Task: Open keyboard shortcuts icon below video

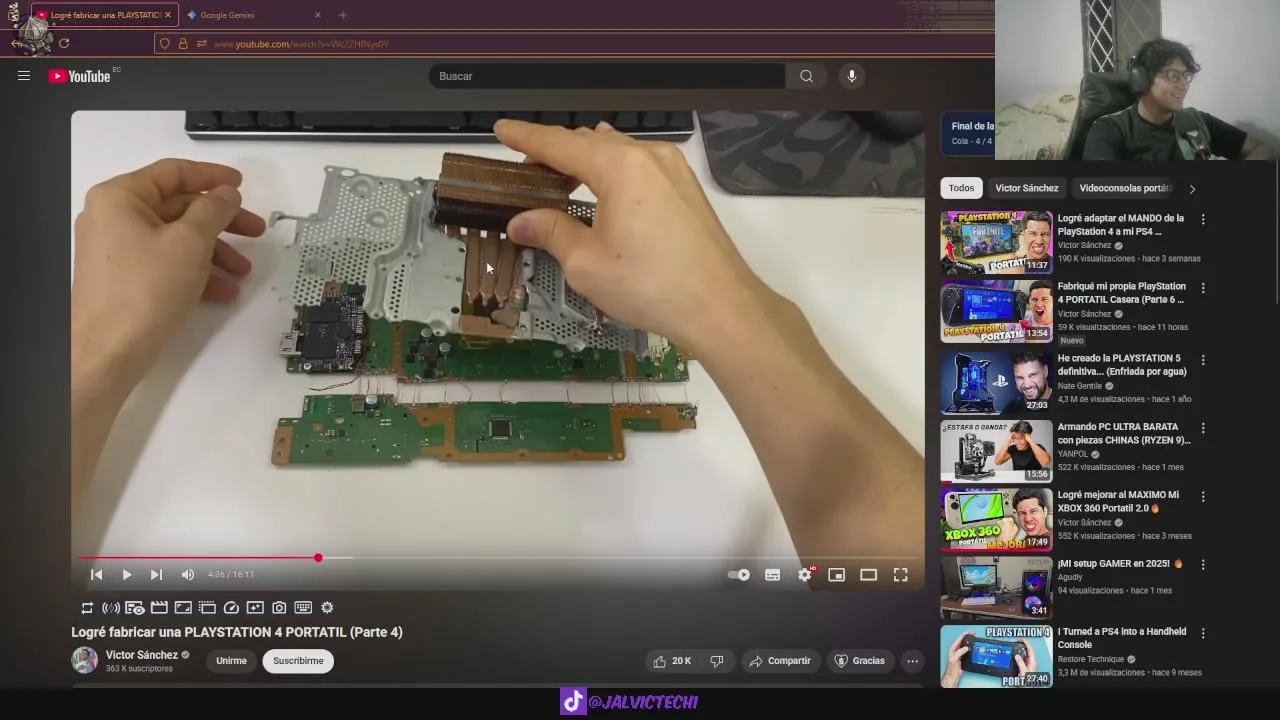Action: [x=303, y=607]
